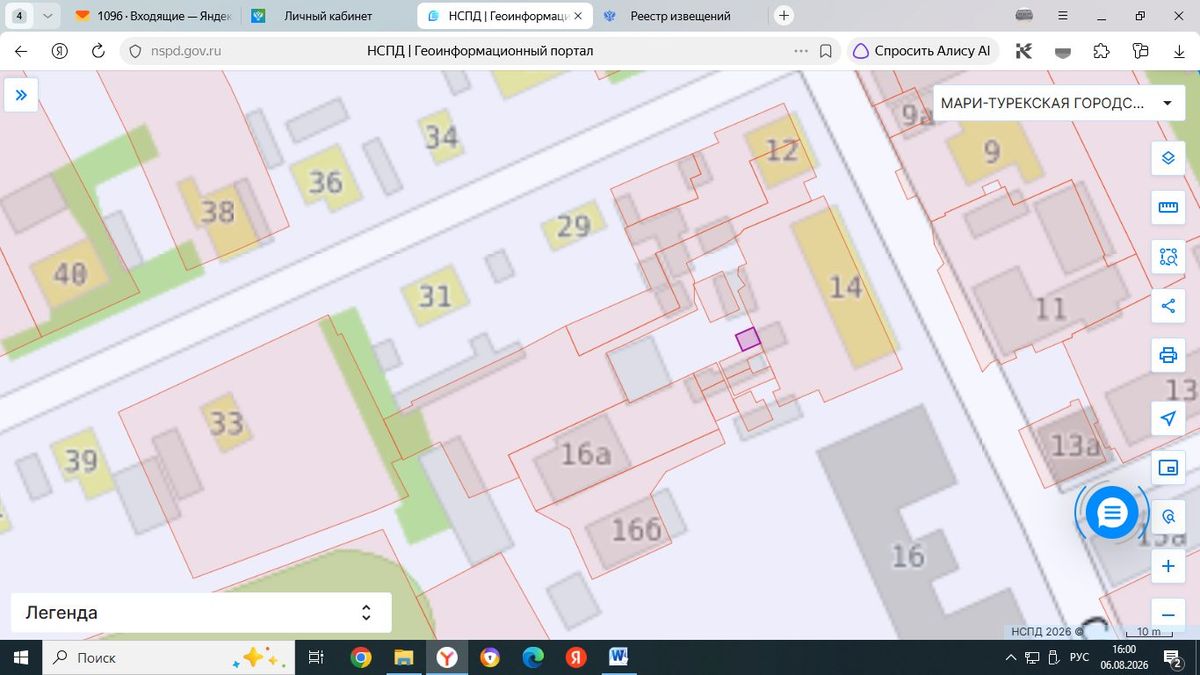Click building label 16б on map
Image resolution: width=1200 pixels, height=675 pixels.
[636, 528]
